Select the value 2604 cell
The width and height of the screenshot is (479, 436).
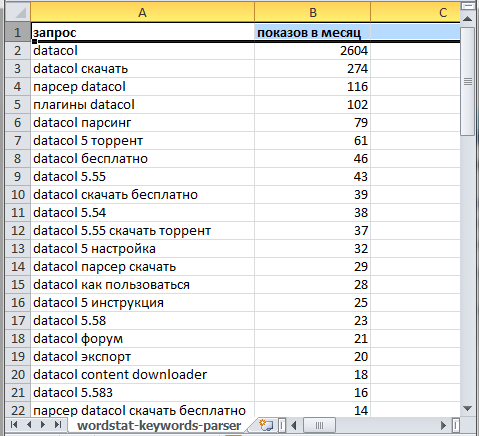click(x=313, y=51)
